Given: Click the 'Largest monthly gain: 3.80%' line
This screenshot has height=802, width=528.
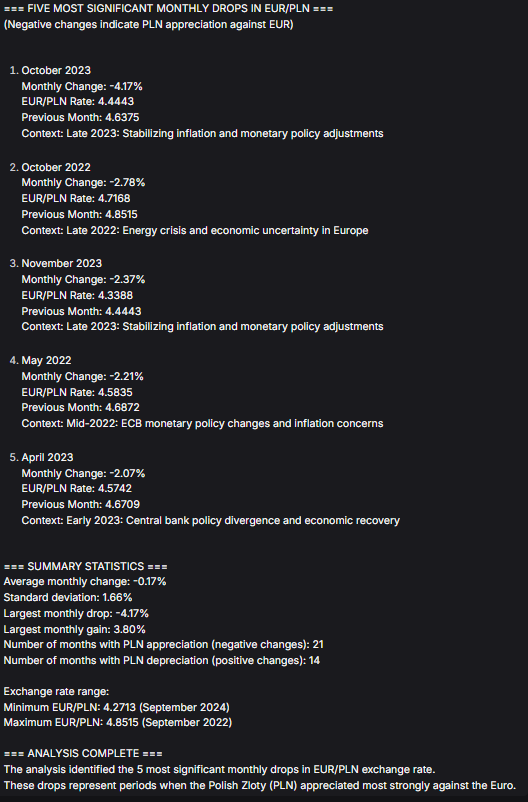Looking at the screenshot, I should [x=75, y=629].
